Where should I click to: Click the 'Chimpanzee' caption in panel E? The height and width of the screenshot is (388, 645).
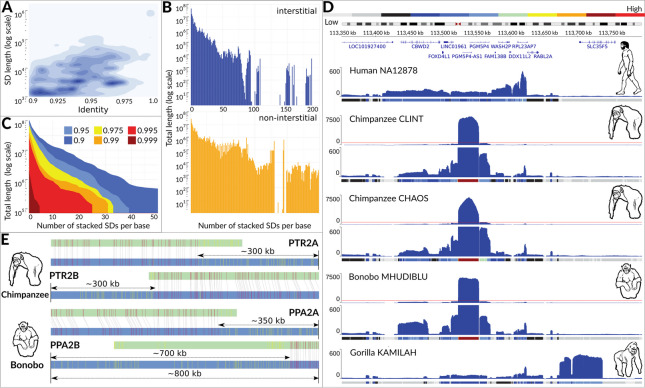click(25, 295)
